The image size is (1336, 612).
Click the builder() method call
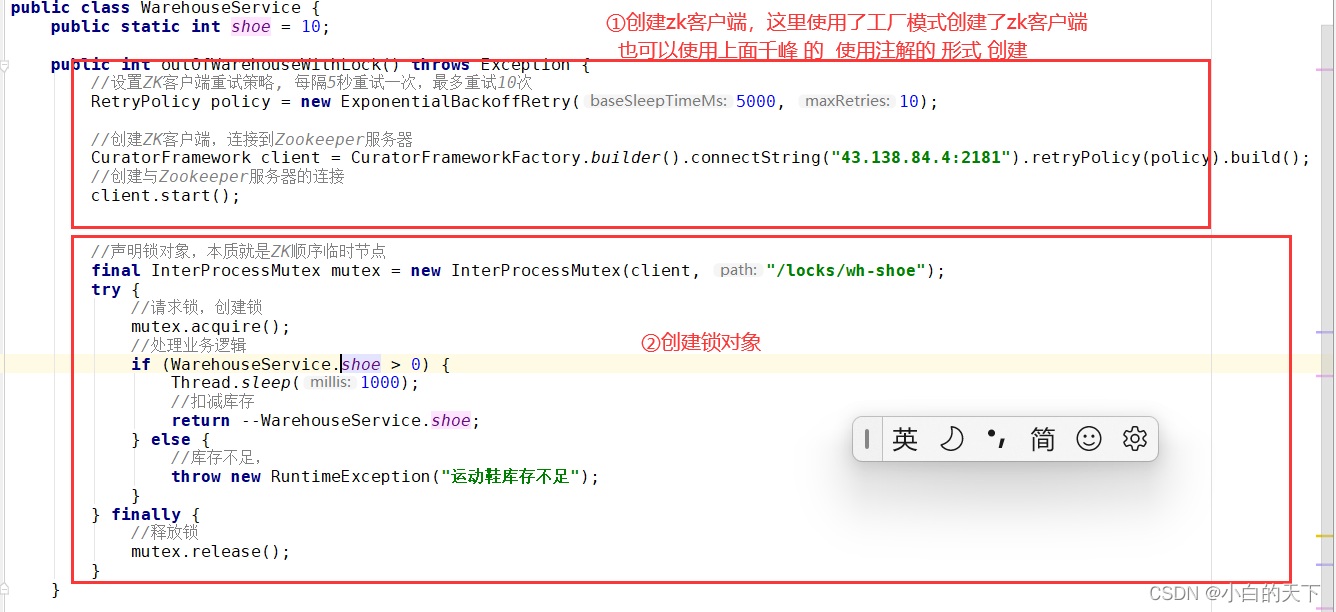tap(635, 158)
